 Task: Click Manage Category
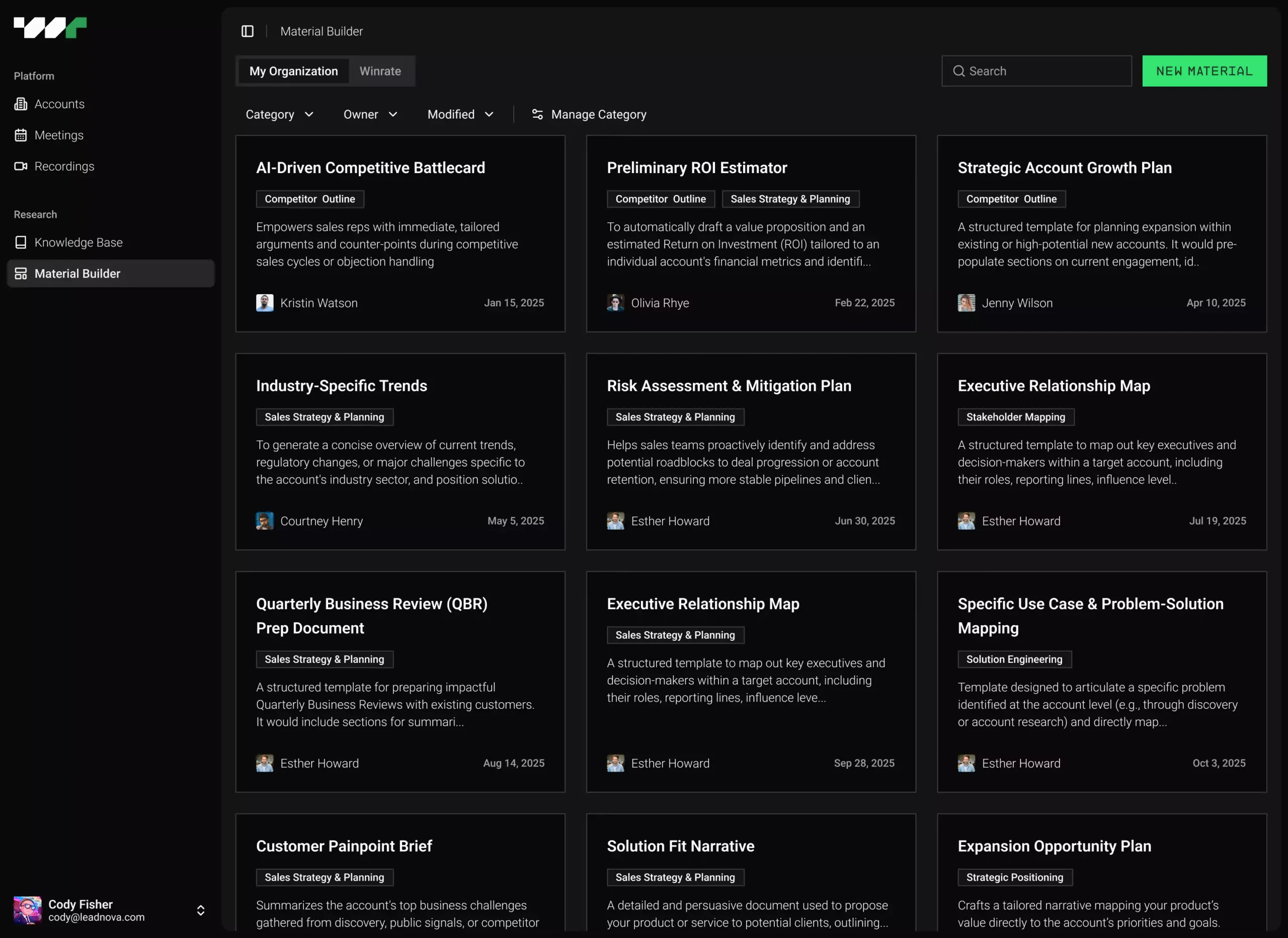tap(589, 114)
